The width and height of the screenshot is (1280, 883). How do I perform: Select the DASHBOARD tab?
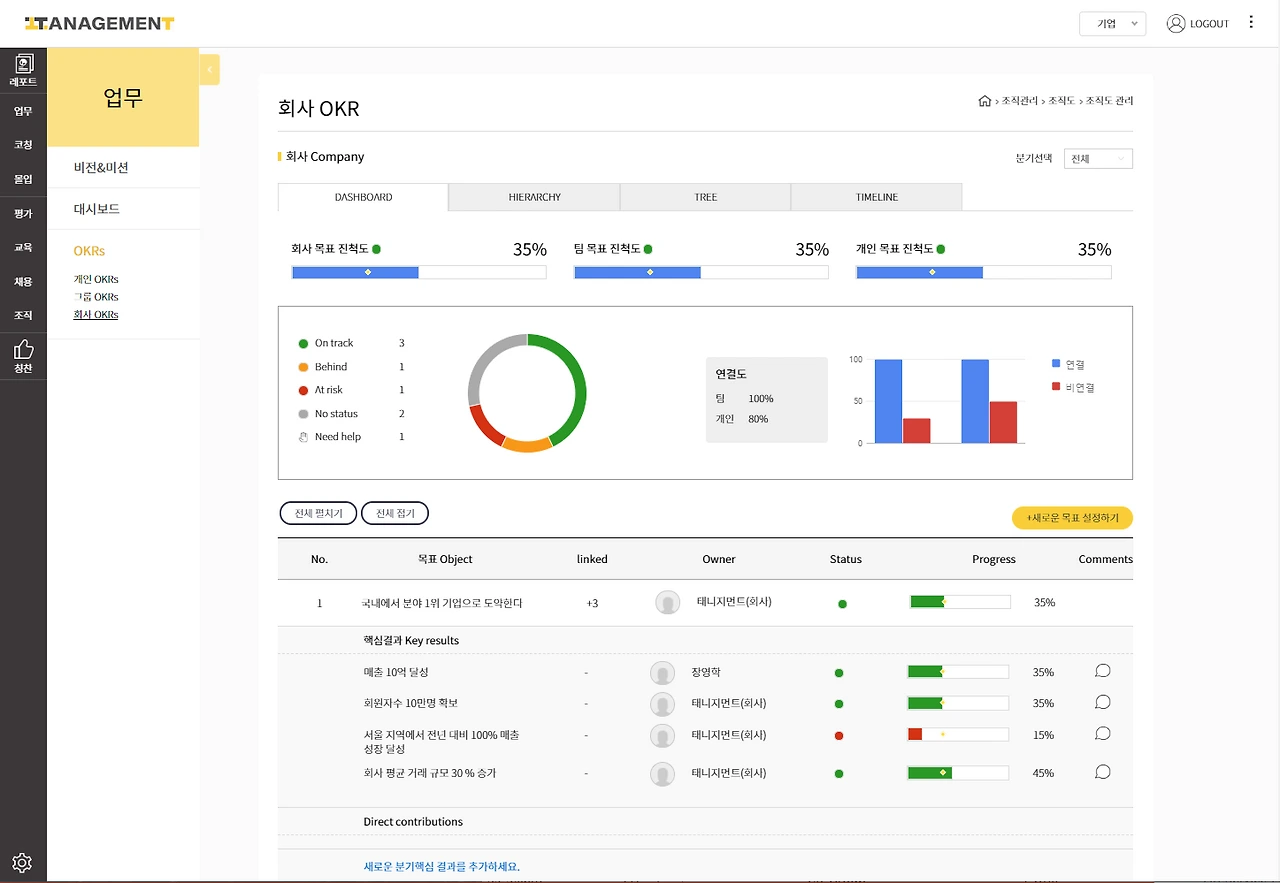coord(363,197)
